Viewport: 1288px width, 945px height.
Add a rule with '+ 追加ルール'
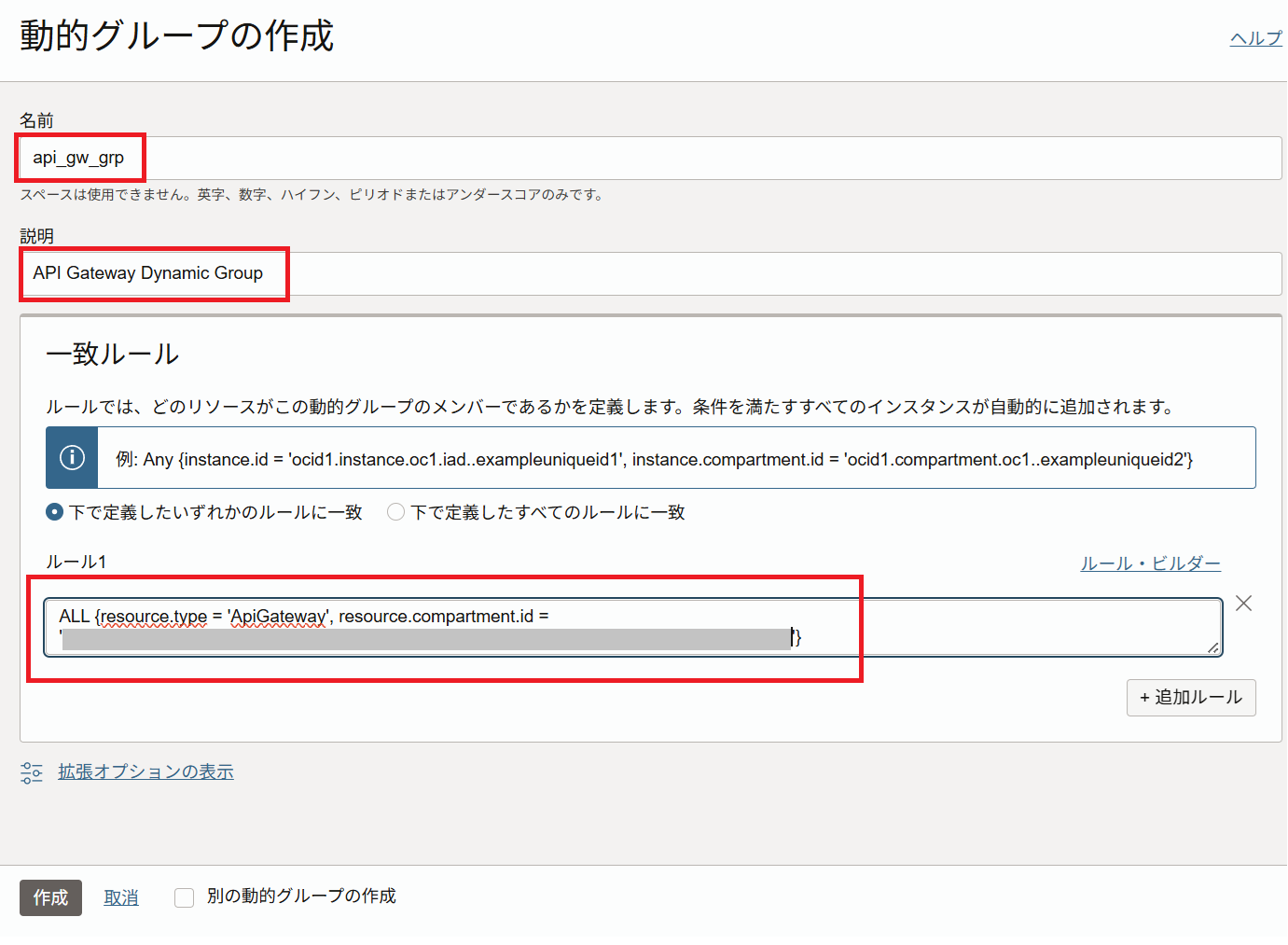(1191, 698)
